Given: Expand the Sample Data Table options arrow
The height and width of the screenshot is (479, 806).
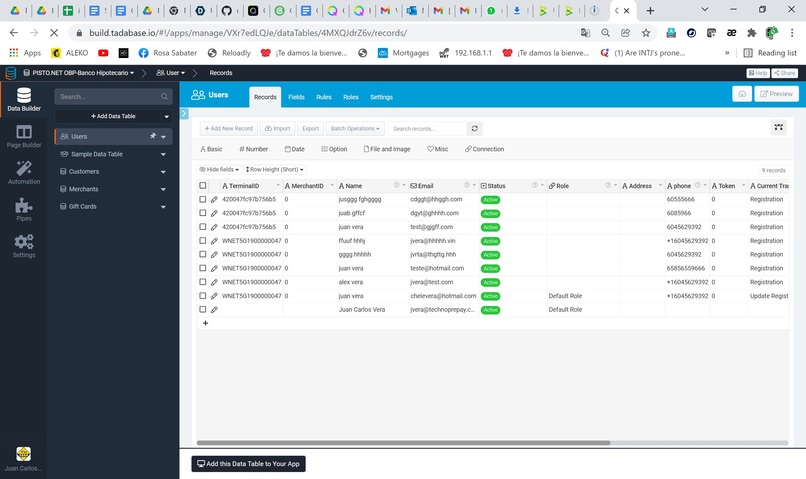Looking at the screenshot, I should [163, 154].
